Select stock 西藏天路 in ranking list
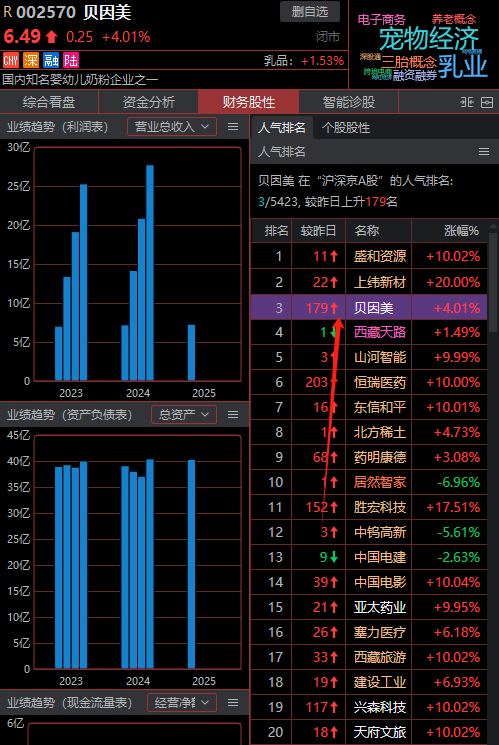The image size is (499, 745). pos(380,332)
